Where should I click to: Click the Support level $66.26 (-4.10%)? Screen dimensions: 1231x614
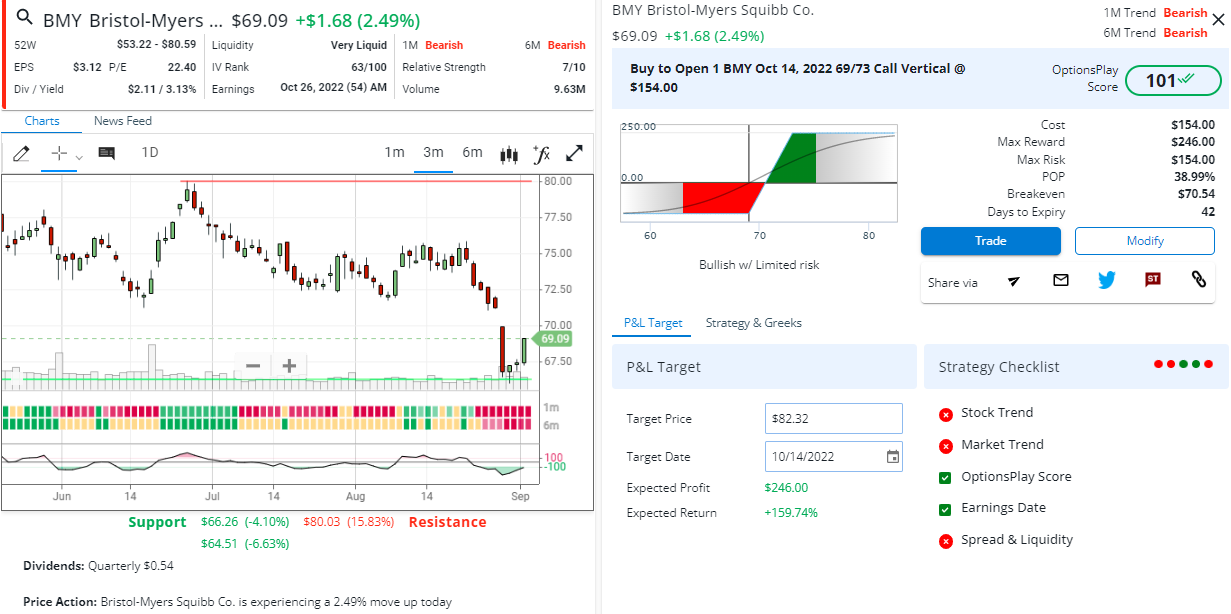[245, 522]
